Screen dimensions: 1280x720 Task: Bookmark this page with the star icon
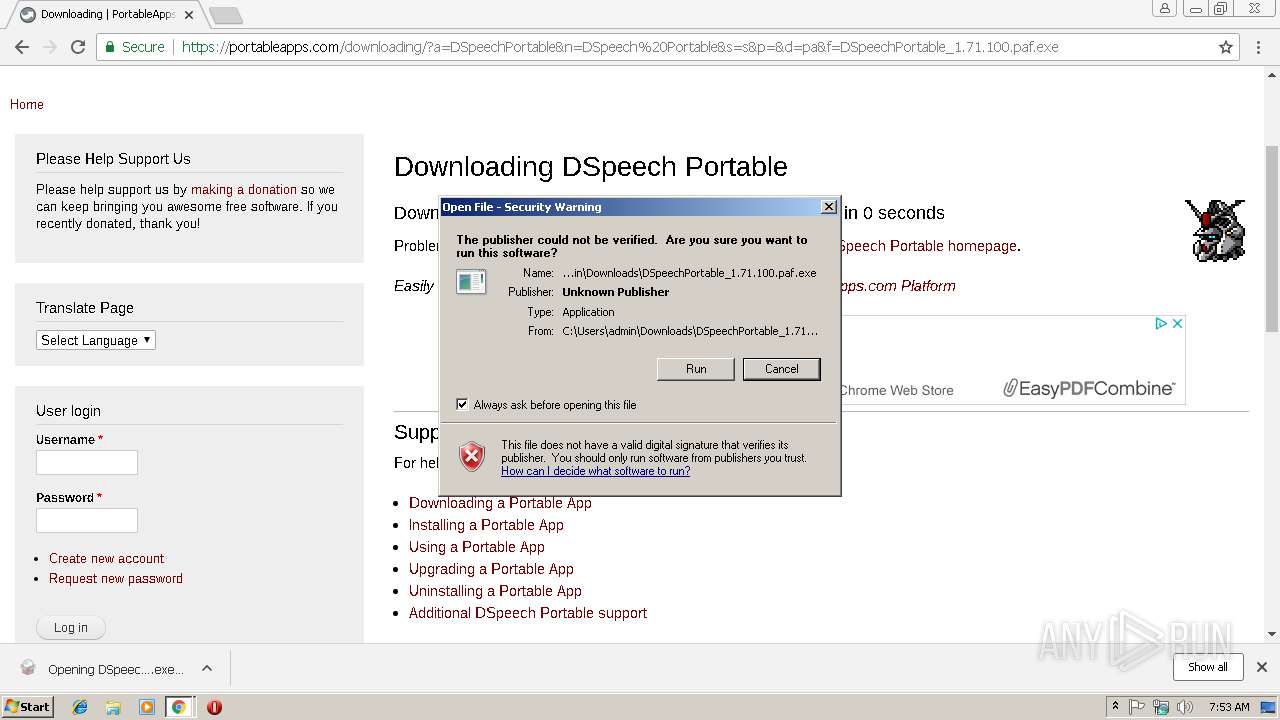coord(1226,47)
